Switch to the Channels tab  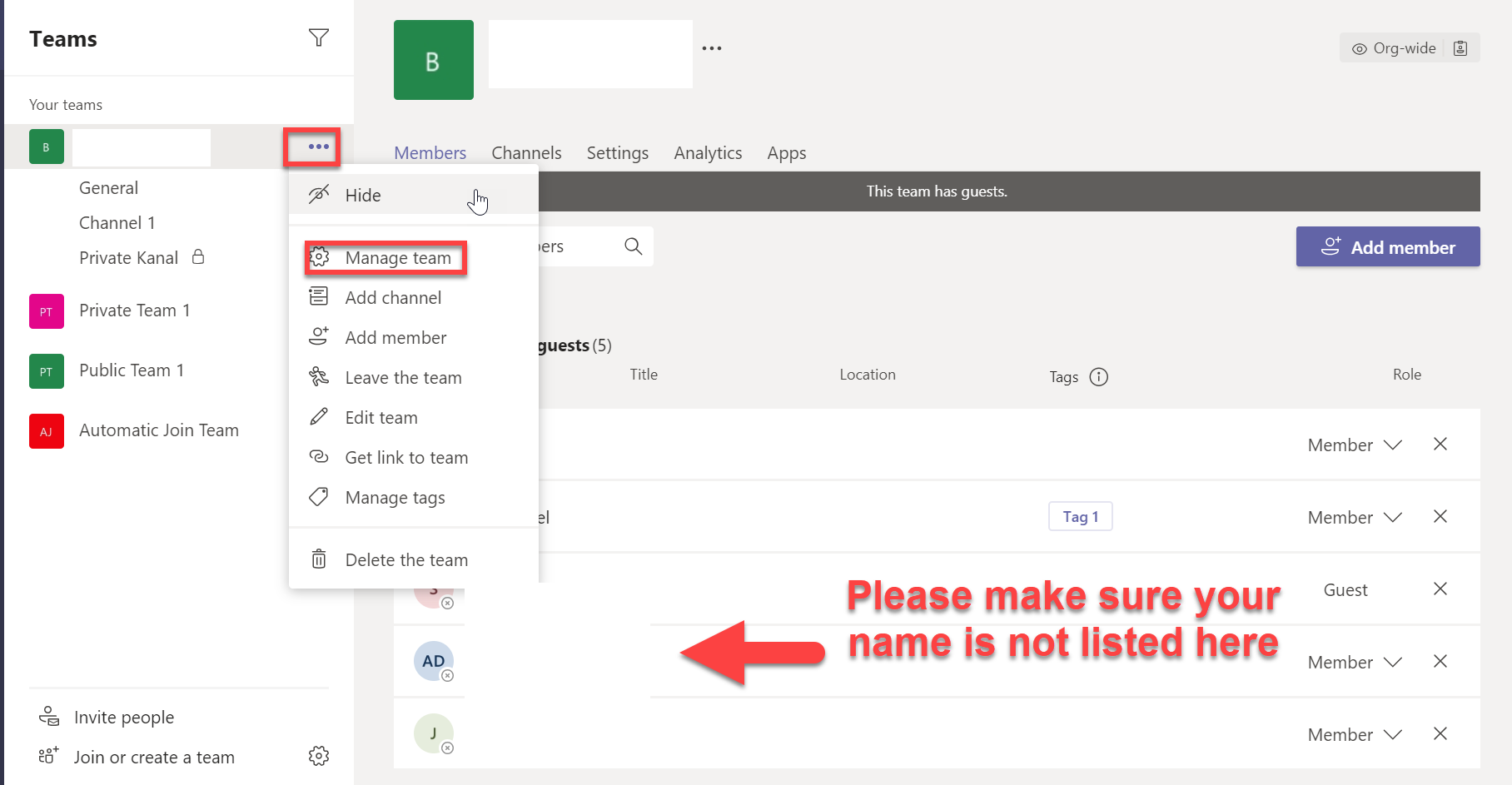tap(526, 153)
